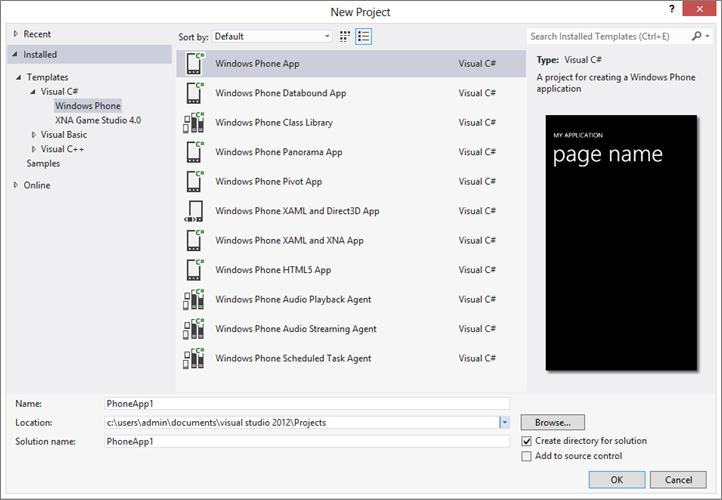Click the XAML and Direct3D App icon

(x=194, y=211)
